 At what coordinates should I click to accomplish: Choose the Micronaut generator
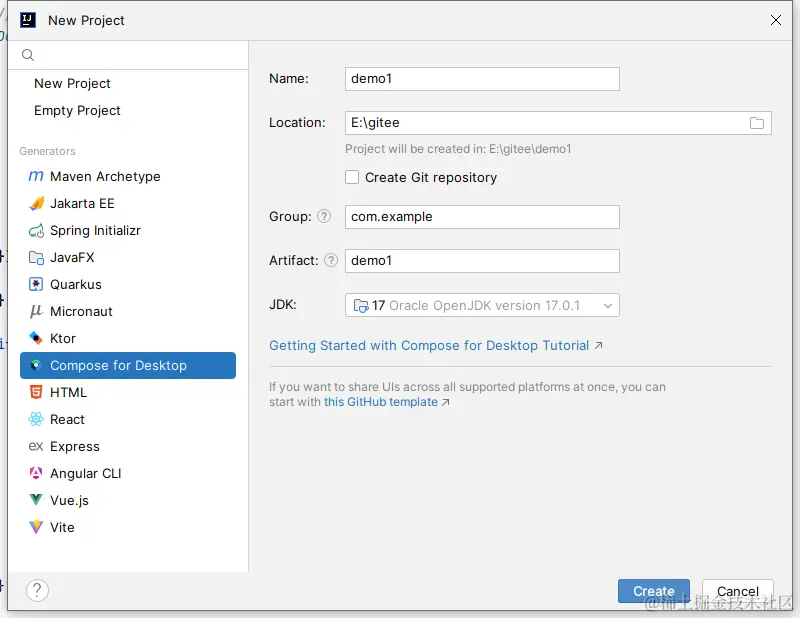pyautogui.click(x=128, y=311)
